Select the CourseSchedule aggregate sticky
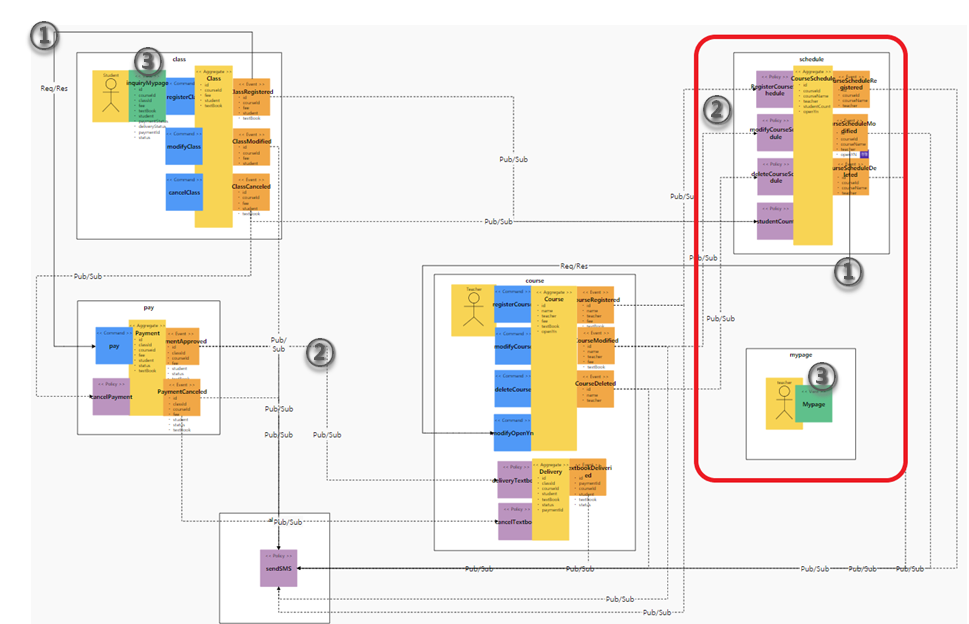Image resolution: width=969 pixels, height=624 pixels. coord(813,156)
